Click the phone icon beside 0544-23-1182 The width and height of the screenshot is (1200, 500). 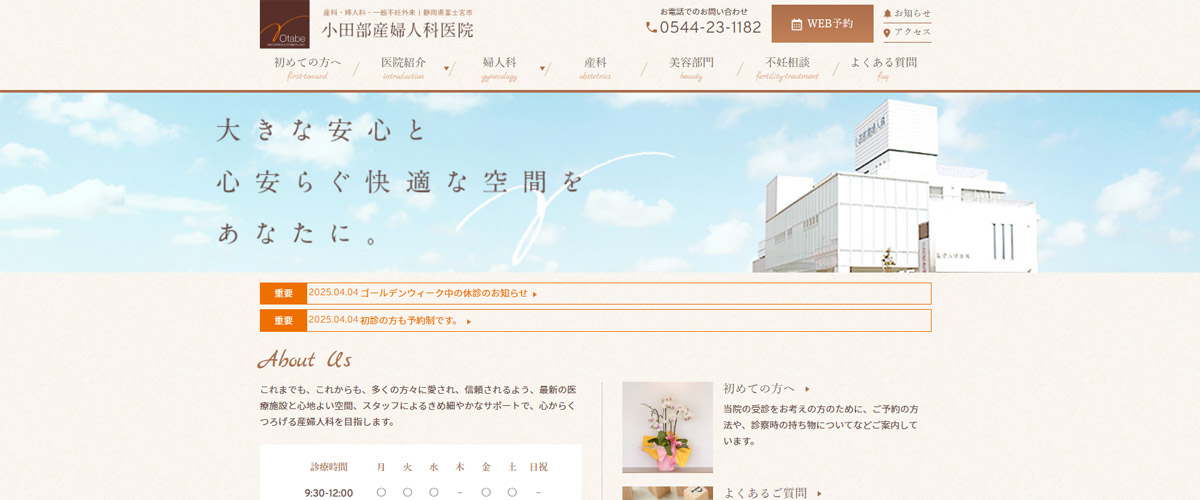tap(652, 28)
